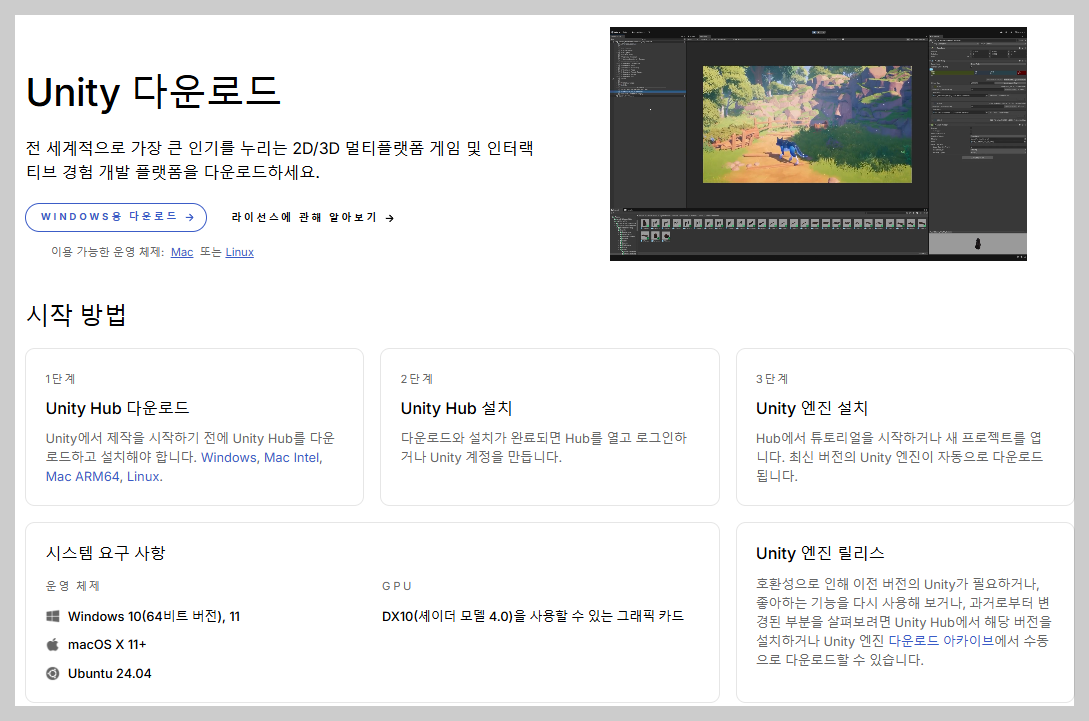Screen dimensions: 1089x721
Task: Open Mac Intel link in step 1 card
Action: click(292, 458)
